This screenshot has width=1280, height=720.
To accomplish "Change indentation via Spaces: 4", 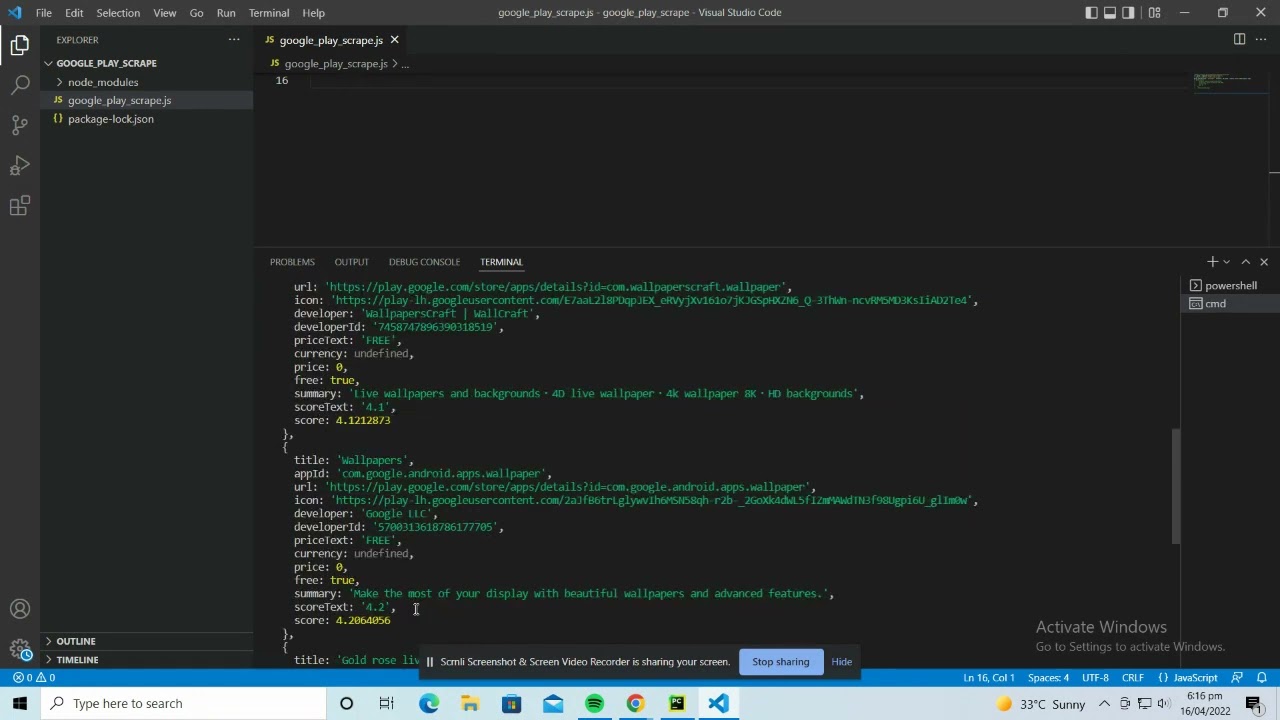I will pyautogui.click(x=1048, y=678).
